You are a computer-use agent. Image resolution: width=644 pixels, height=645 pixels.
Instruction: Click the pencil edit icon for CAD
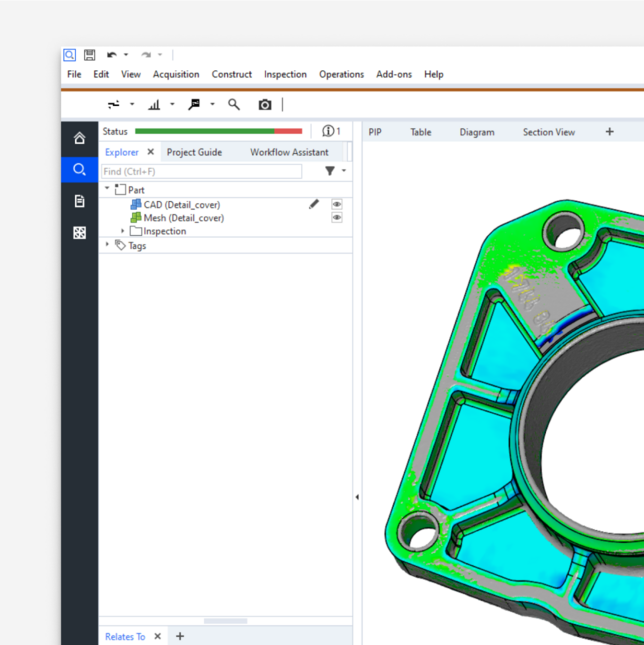click(314, 204)
